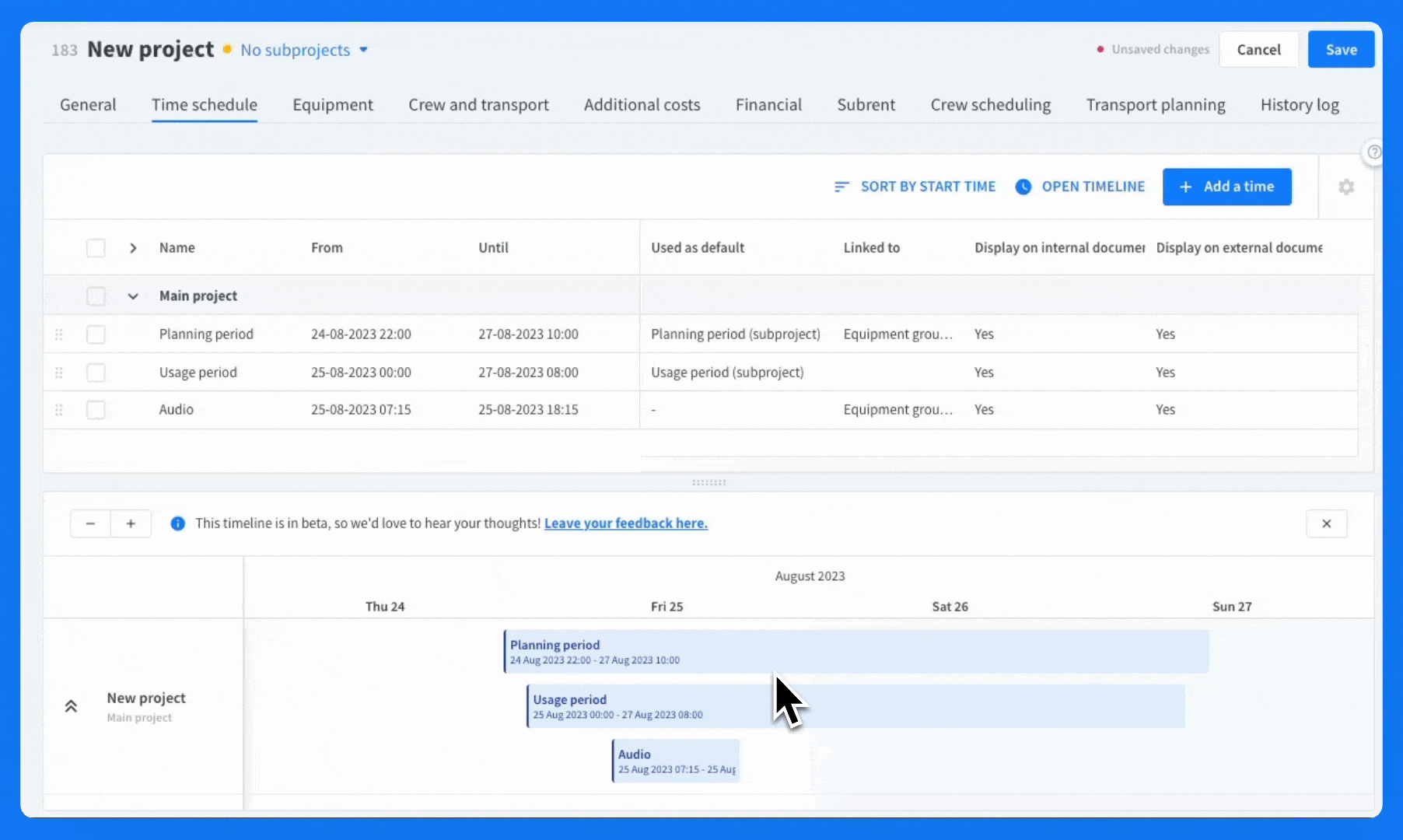Open the Subrent tab
Viewport: 1403px width, 840px height.
[x=866, y=105]
